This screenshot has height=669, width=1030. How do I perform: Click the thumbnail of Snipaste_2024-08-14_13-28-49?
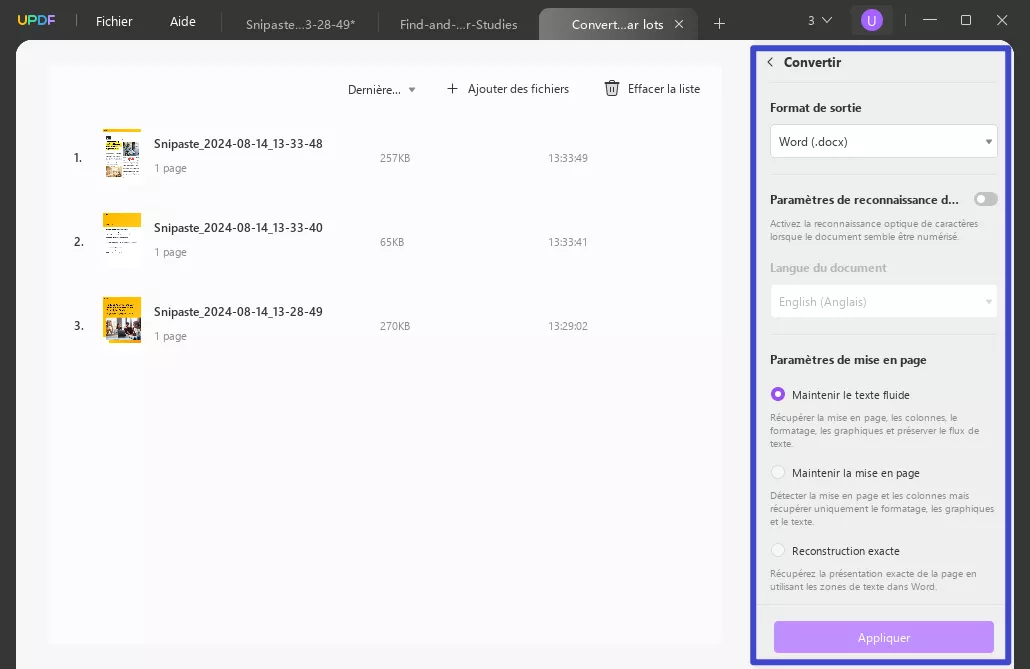pos(121,320)
